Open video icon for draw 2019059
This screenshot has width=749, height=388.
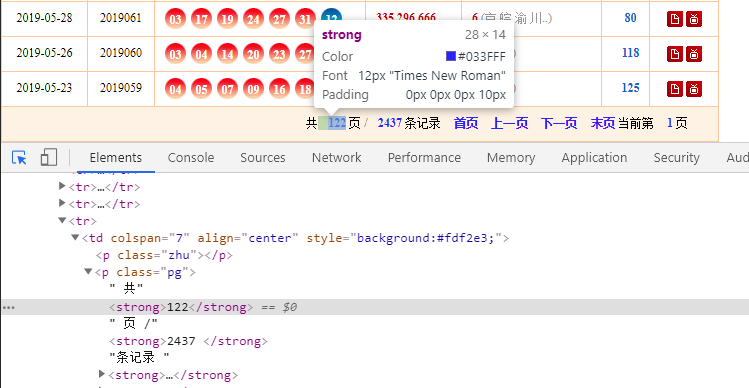click(x=694, y=89)
